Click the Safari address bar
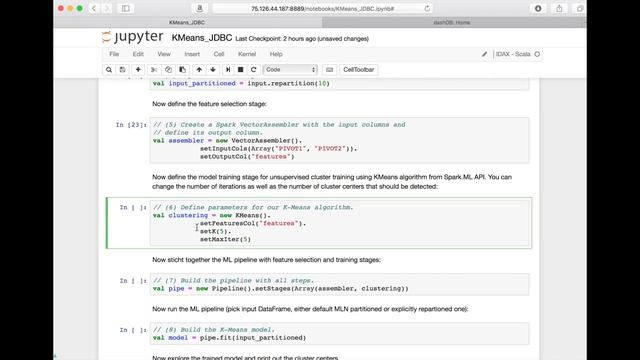The width and height of the screenshot is (640, 360). point(322,8)
